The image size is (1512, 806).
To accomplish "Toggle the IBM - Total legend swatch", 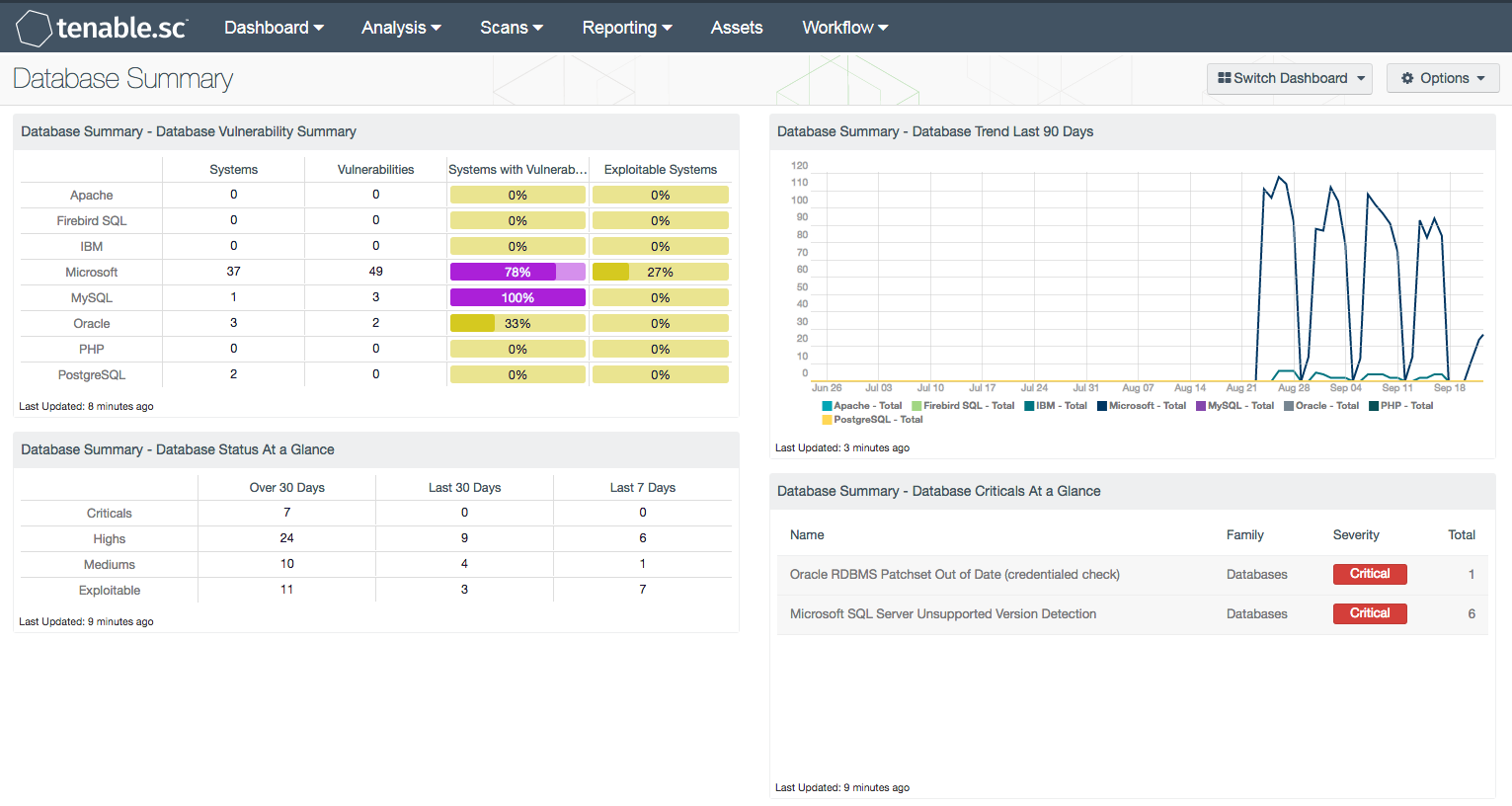I will tap(1029, 406).
